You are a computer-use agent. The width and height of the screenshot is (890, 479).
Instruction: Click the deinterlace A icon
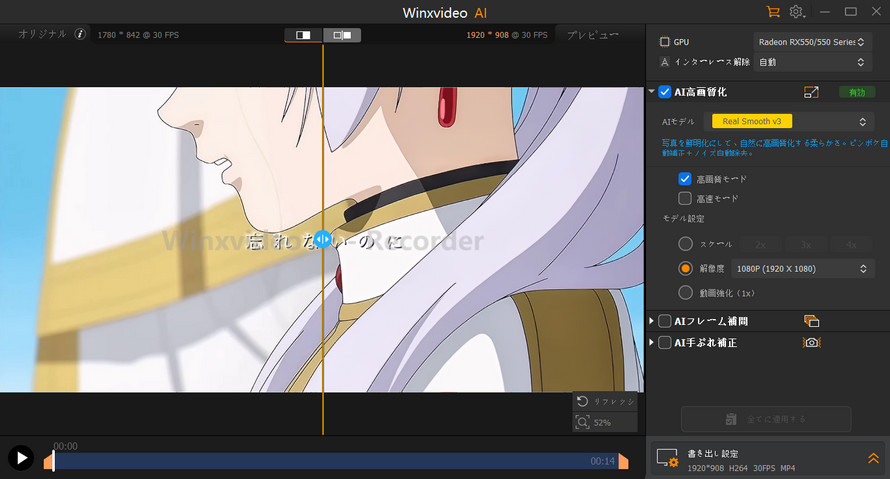point(665,62)
